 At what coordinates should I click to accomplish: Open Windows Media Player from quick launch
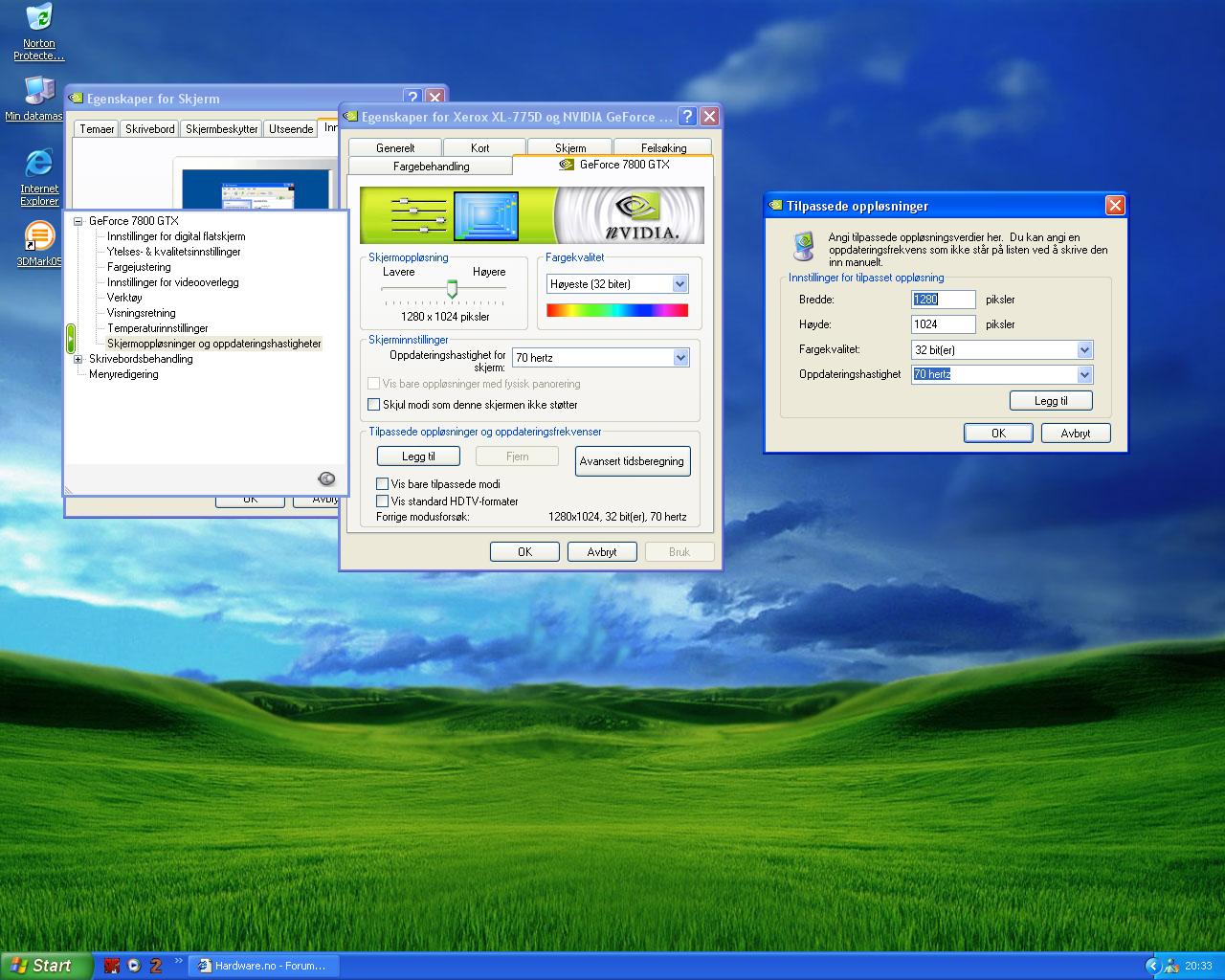(x=134, y=966)
